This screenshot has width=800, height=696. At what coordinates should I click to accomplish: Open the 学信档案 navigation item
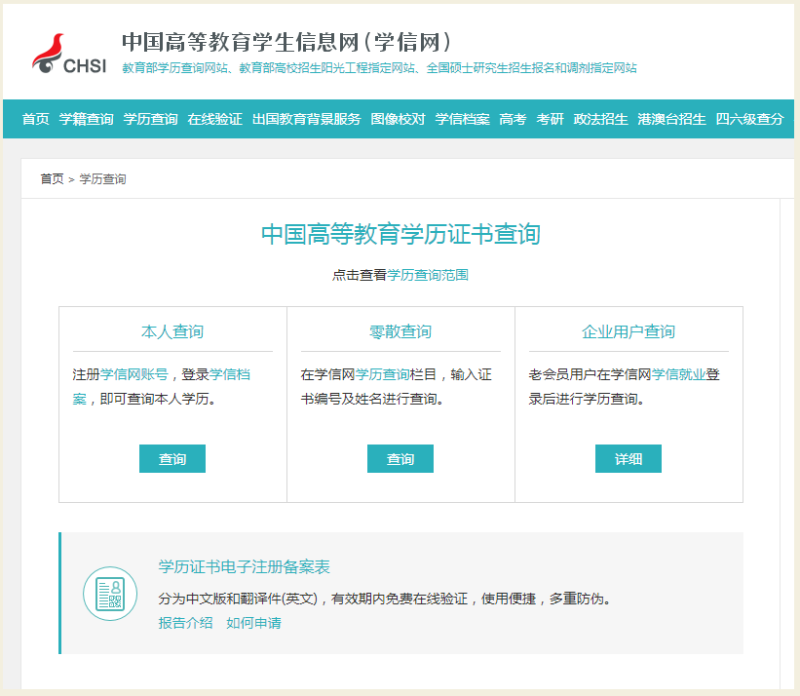pyautogui.click(x=462, y=119)
